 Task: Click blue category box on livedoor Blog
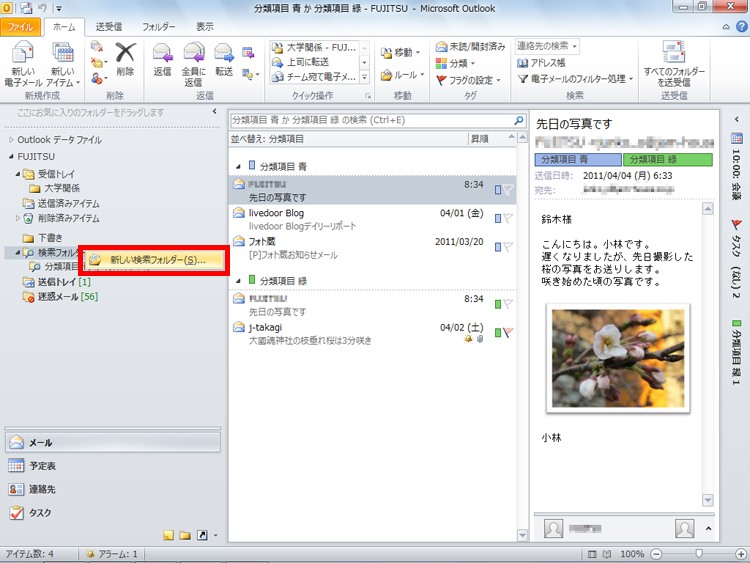498,218
